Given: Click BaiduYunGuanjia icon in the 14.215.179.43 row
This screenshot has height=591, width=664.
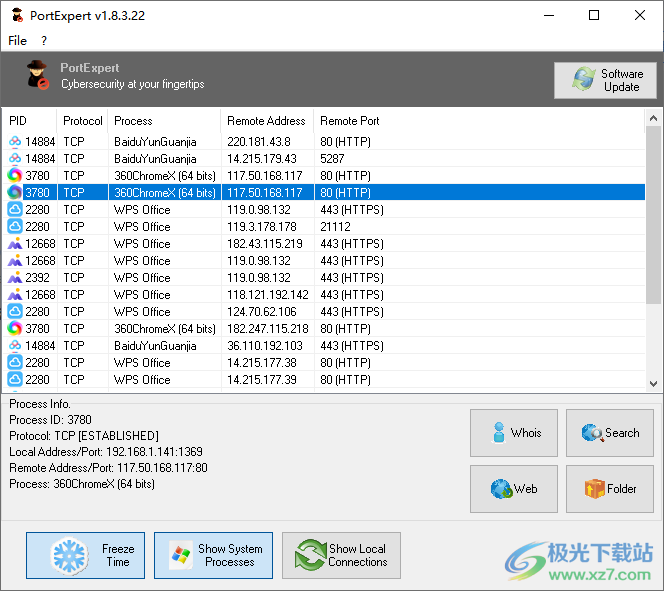Looking at the screenshot, I should pyautogui.click(x=15, y=158).
